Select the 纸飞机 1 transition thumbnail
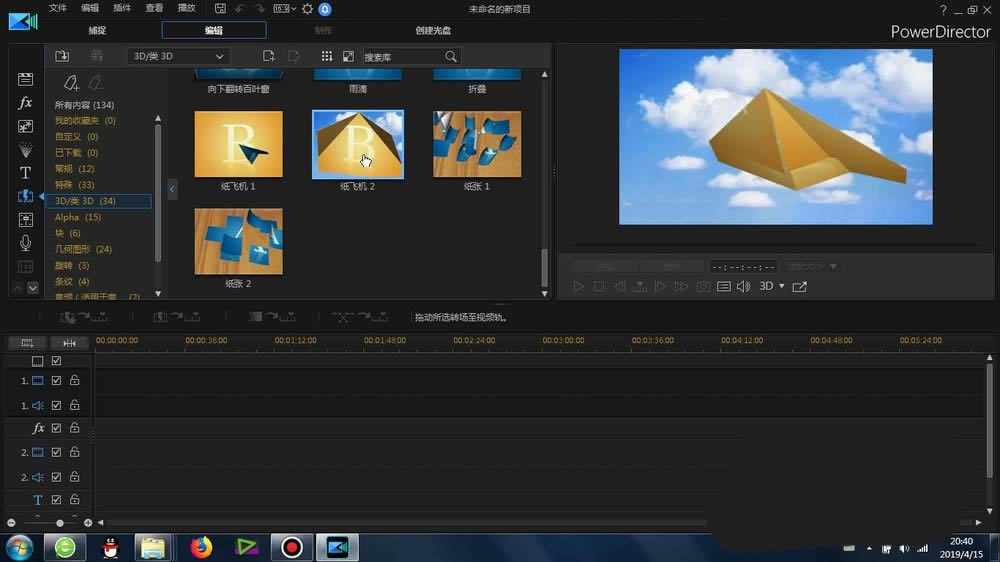The image size is (1000, 562). click(238, 145)
